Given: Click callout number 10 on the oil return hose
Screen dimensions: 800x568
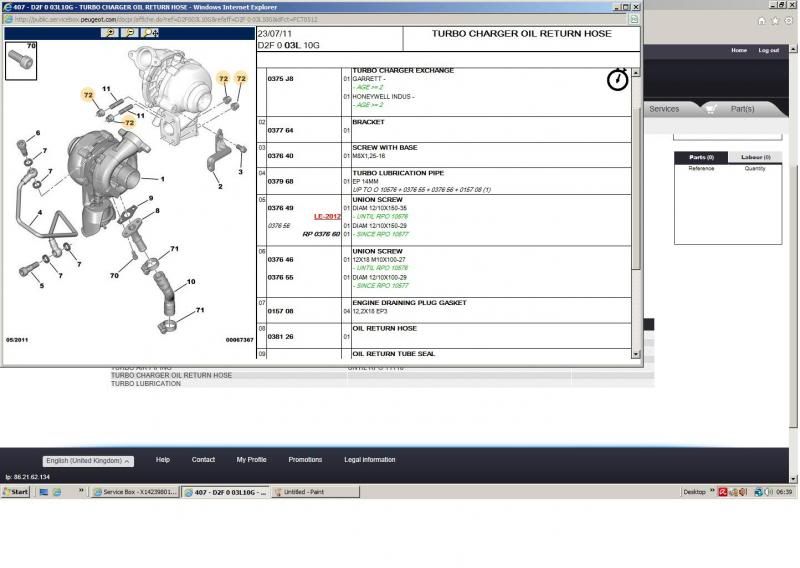Looking at the screenshot, I should pos(191,282).
